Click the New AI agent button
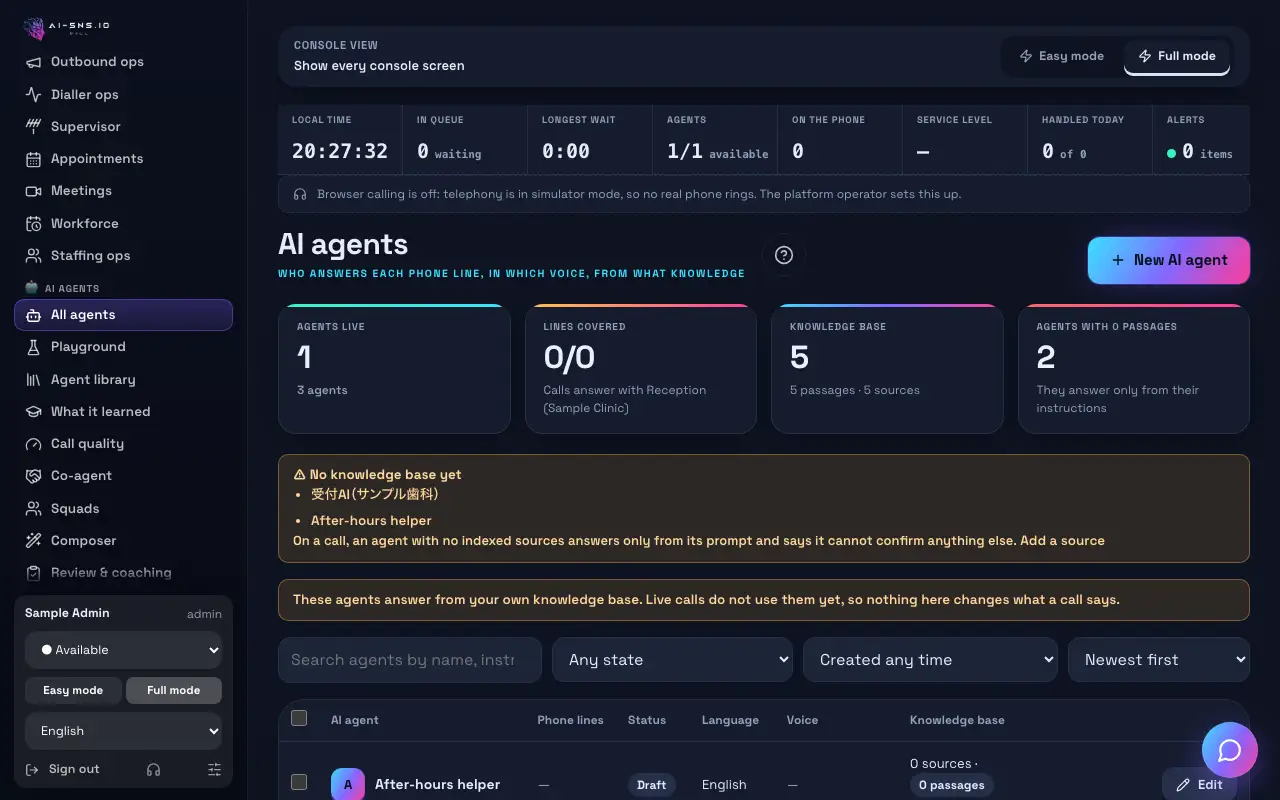This screenshot has width=1280, height=800. [1169, 260]
